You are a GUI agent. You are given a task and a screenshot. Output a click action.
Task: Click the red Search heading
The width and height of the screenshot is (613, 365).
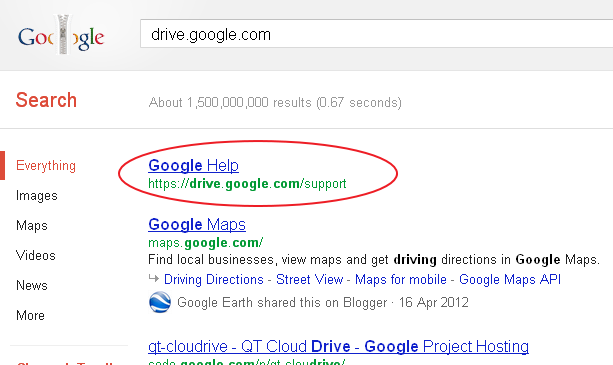[x=46, y=100]
